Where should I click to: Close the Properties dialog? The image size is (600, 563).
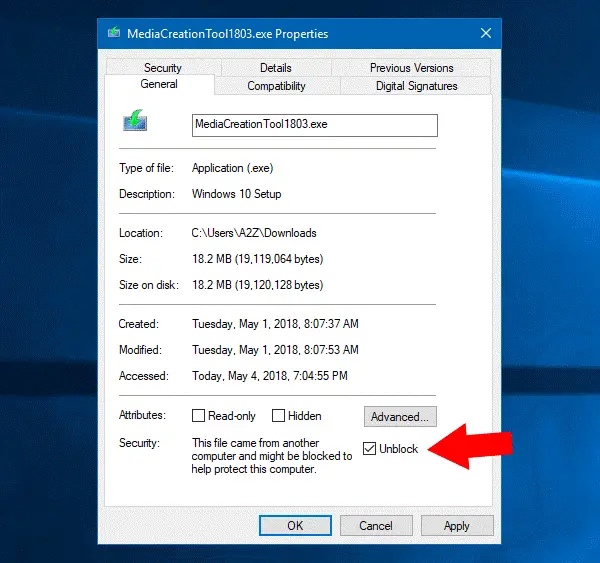click(x=486, y=33)
